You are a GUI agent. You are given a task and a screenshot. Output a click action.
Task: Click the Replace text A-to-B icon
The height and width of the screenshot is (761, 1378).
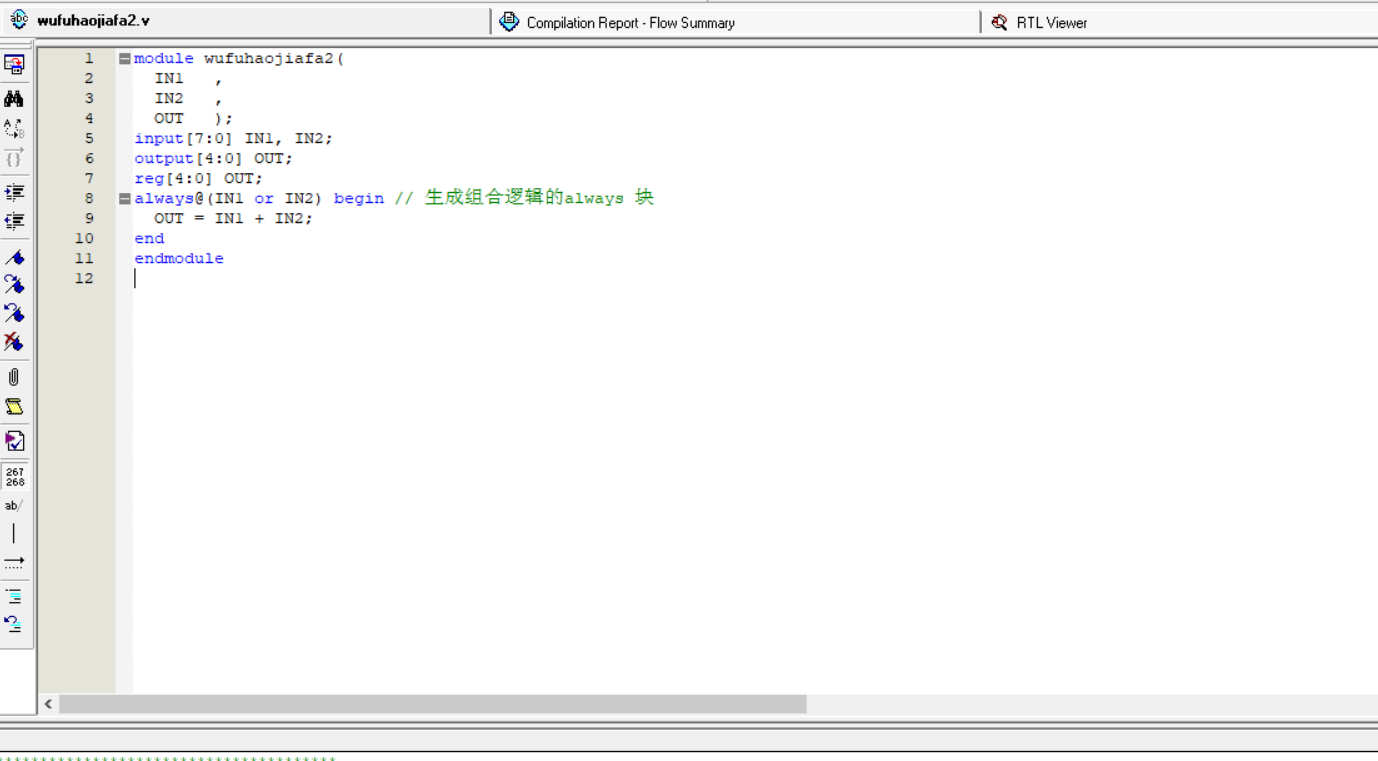tap(14, 128)
